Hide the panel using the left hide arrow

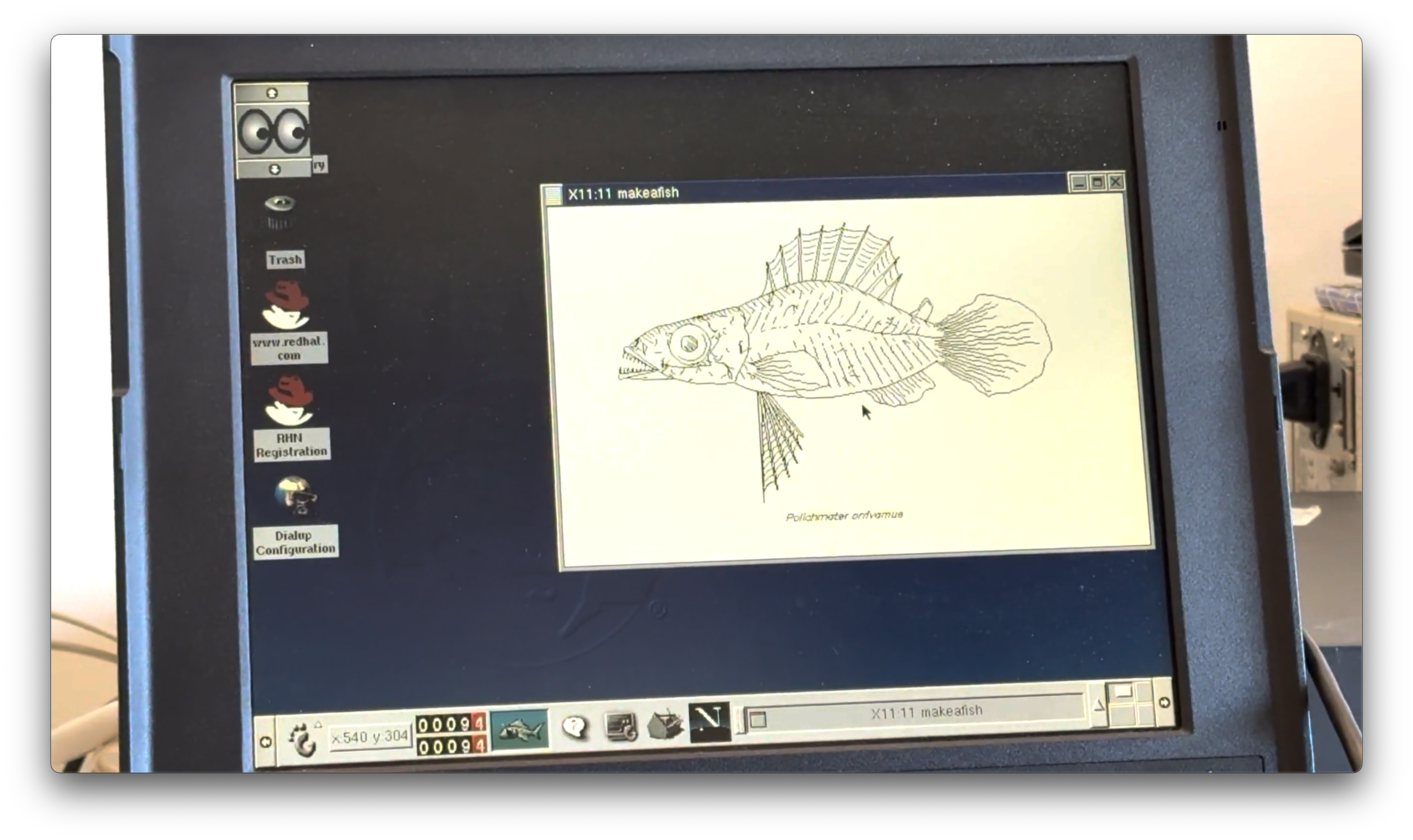267,743
